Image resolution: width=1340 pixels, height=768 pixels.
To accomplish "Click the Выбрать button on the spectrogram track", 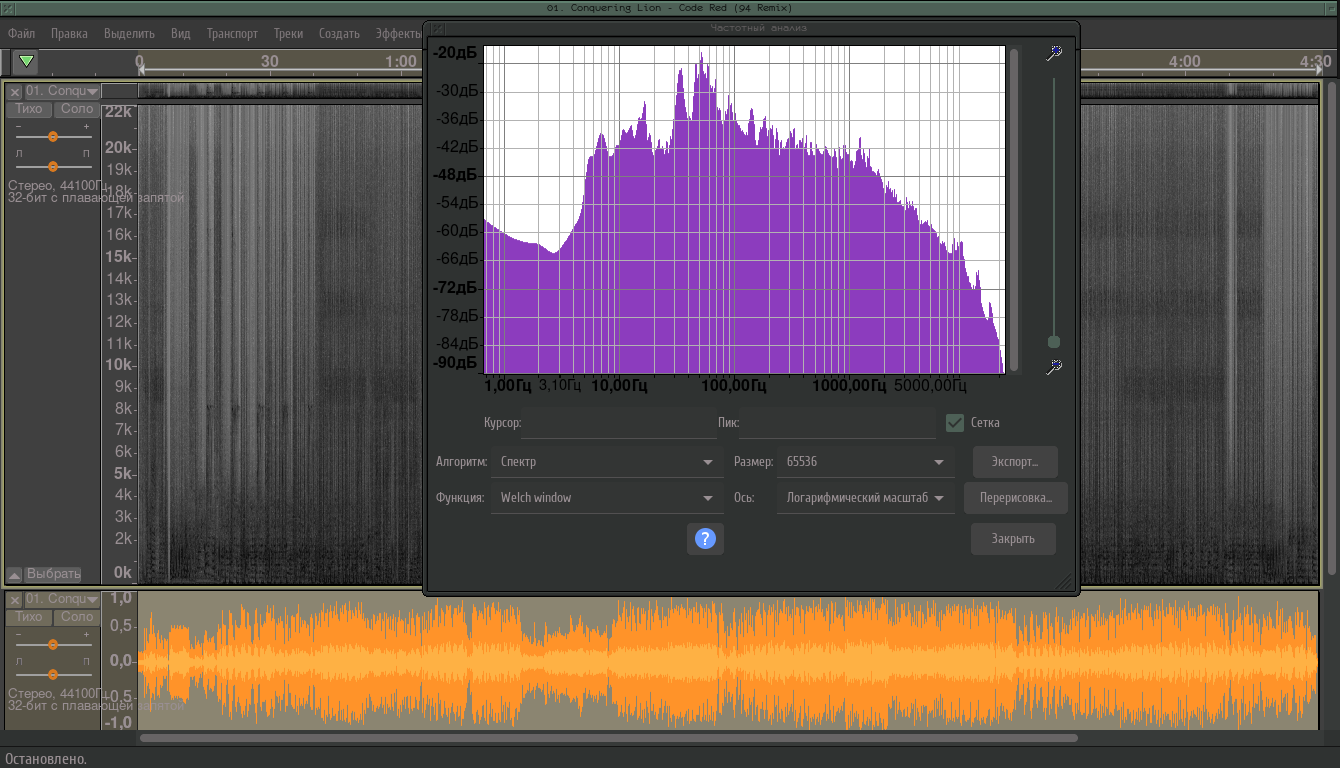I will click(54, 574).
